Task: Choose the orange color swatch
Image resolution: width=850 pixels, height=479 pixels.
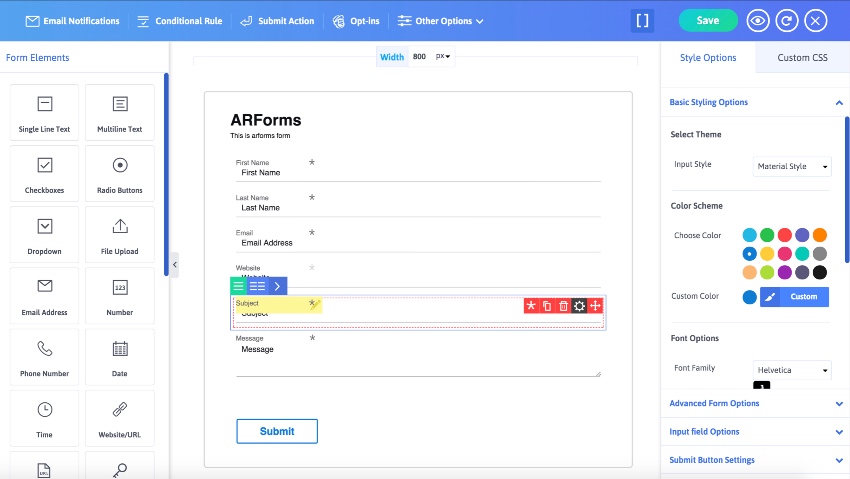Action: (x=820, y=235)
